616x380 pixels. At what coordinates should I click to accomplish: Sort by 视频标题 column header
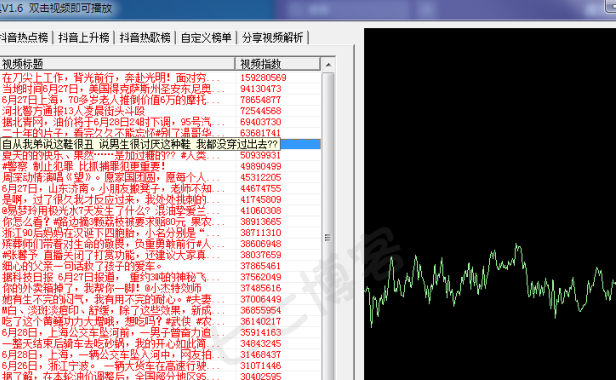[x=117, y=64]
